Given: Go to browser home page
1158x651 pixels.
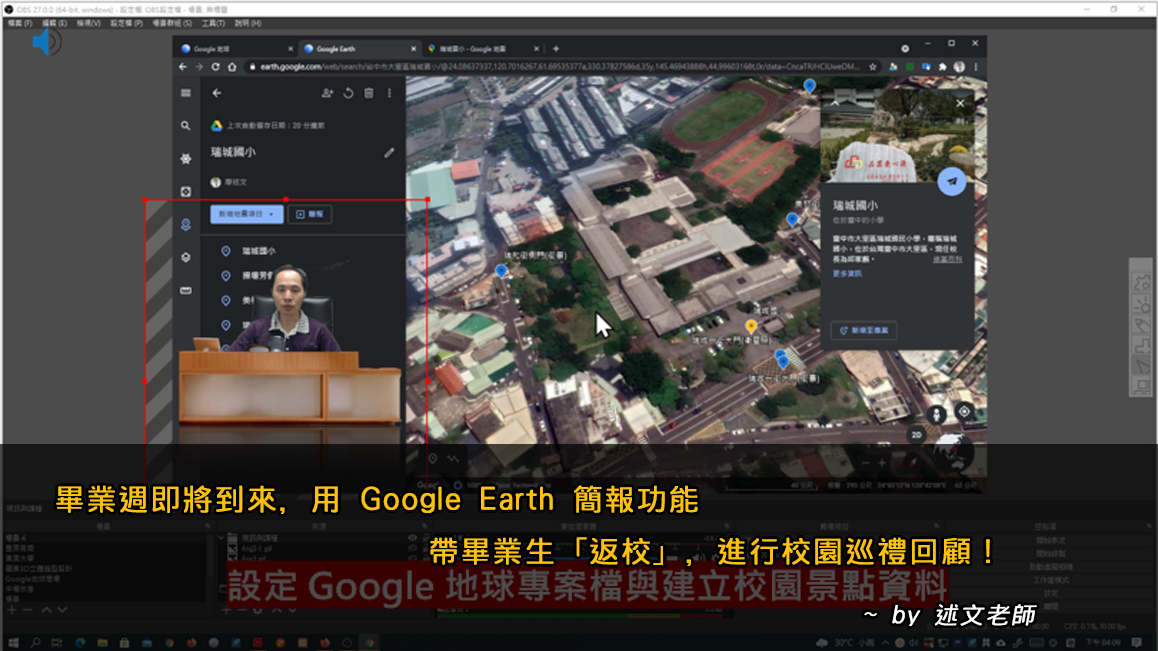Looking at the screenshot, I should [x=232, y=67].
